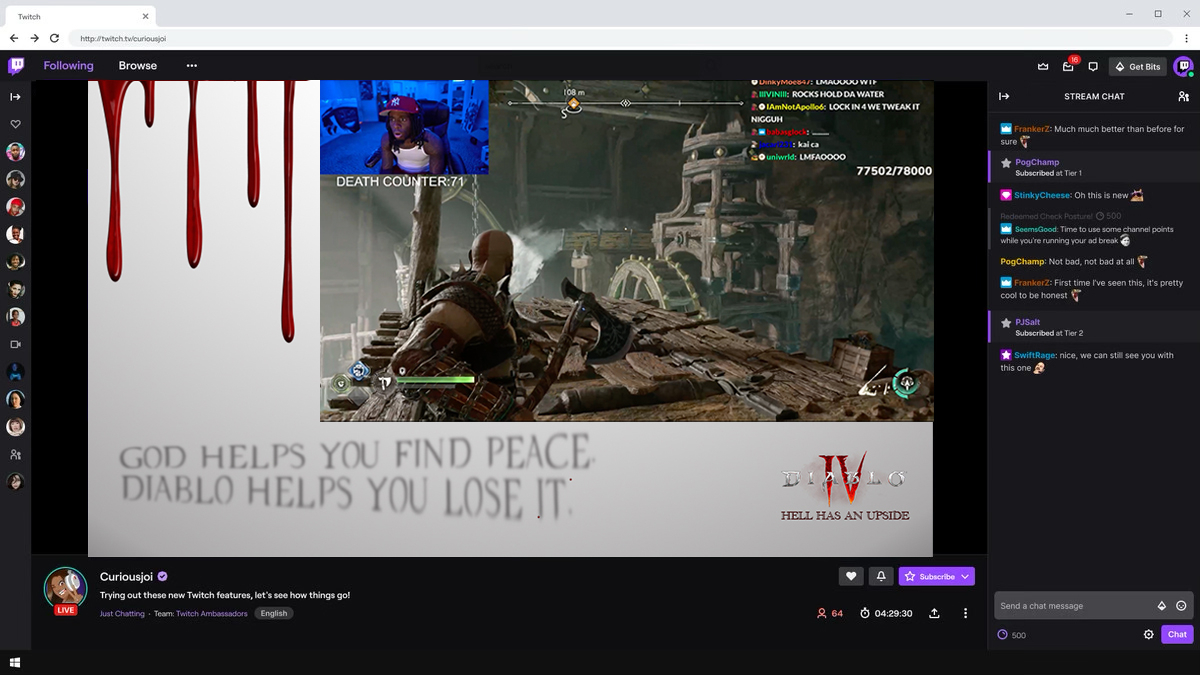Click the browser forward arrow
Viewport: 1200px width, 675px height.
point(34,38)
